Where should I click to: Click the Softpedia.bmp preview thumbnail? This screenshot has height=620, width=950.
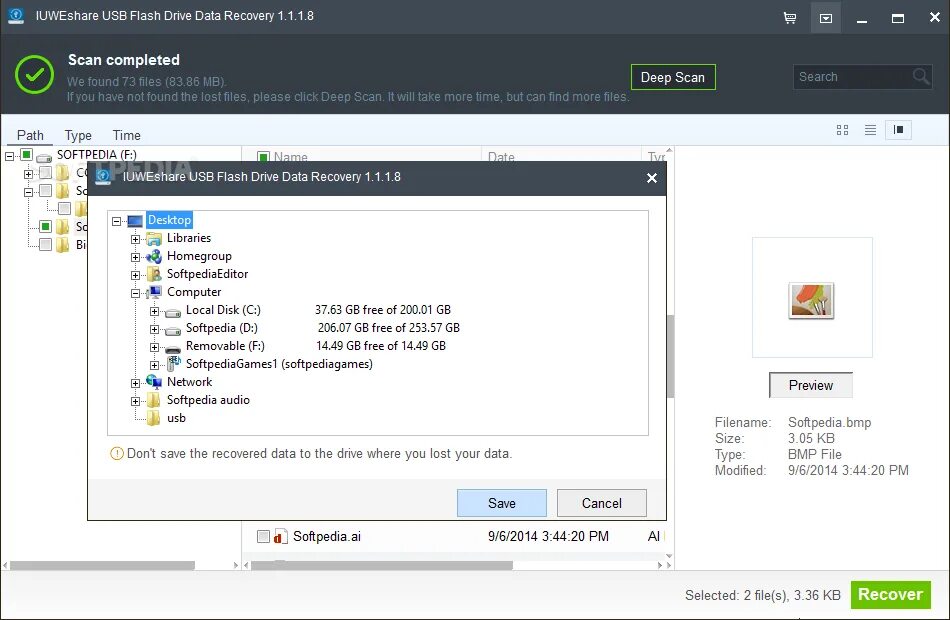point(811,300)
